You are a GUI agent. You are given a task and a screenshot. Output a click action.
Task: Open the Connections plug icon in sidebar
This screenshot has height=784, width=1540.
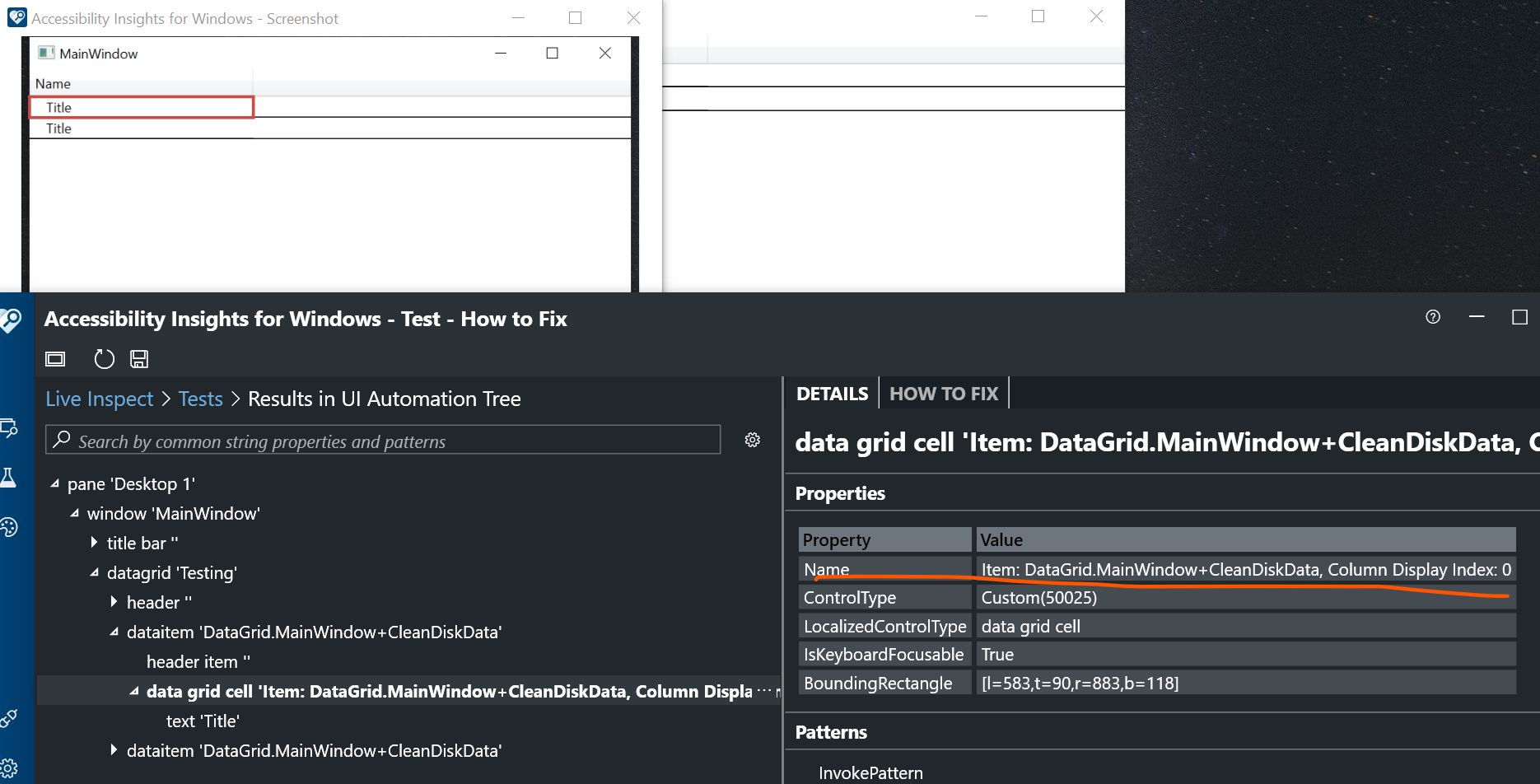point(11,716)
